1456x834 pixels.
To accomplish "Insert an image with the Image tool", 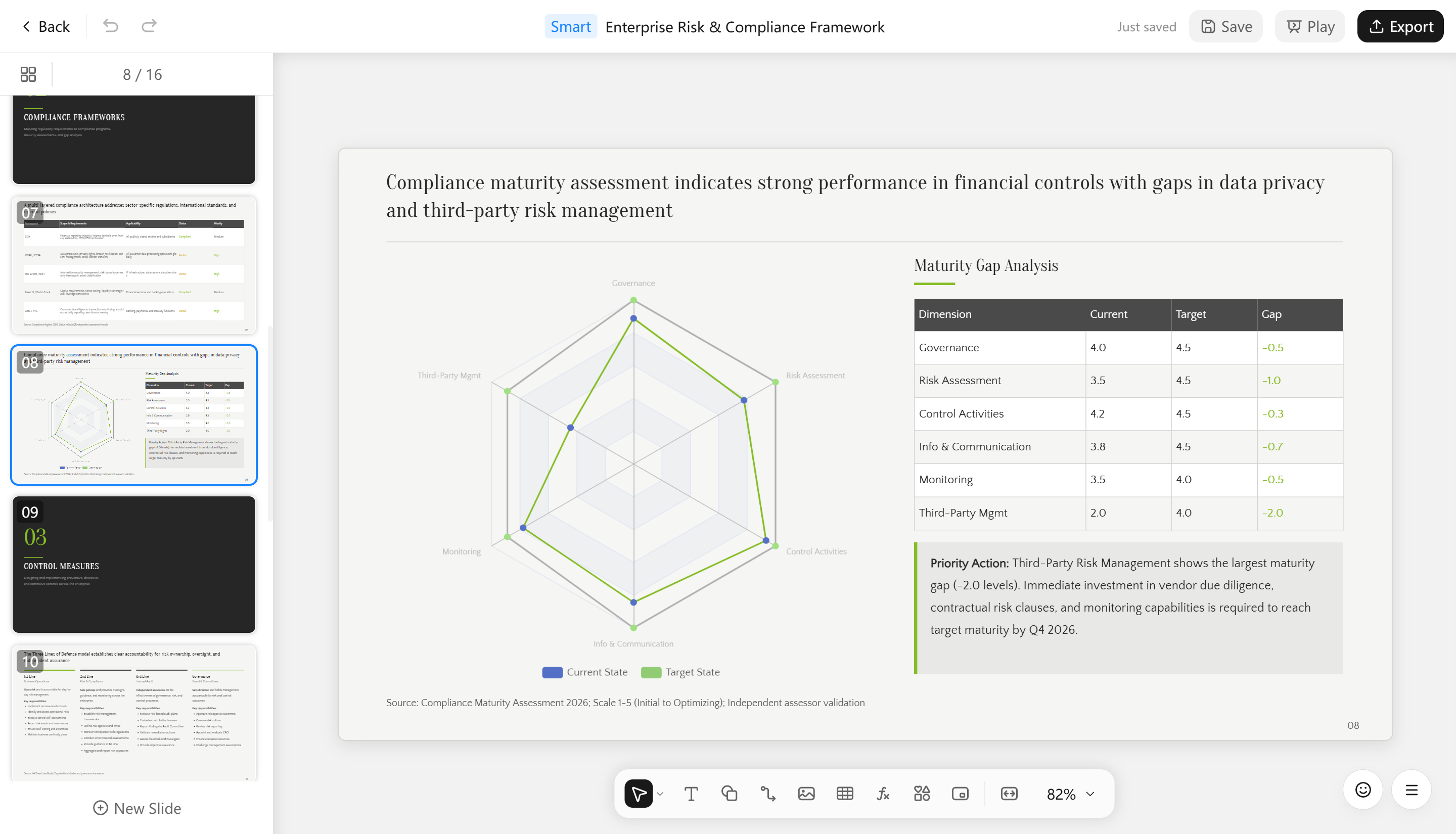I will [x=806, y=794].
